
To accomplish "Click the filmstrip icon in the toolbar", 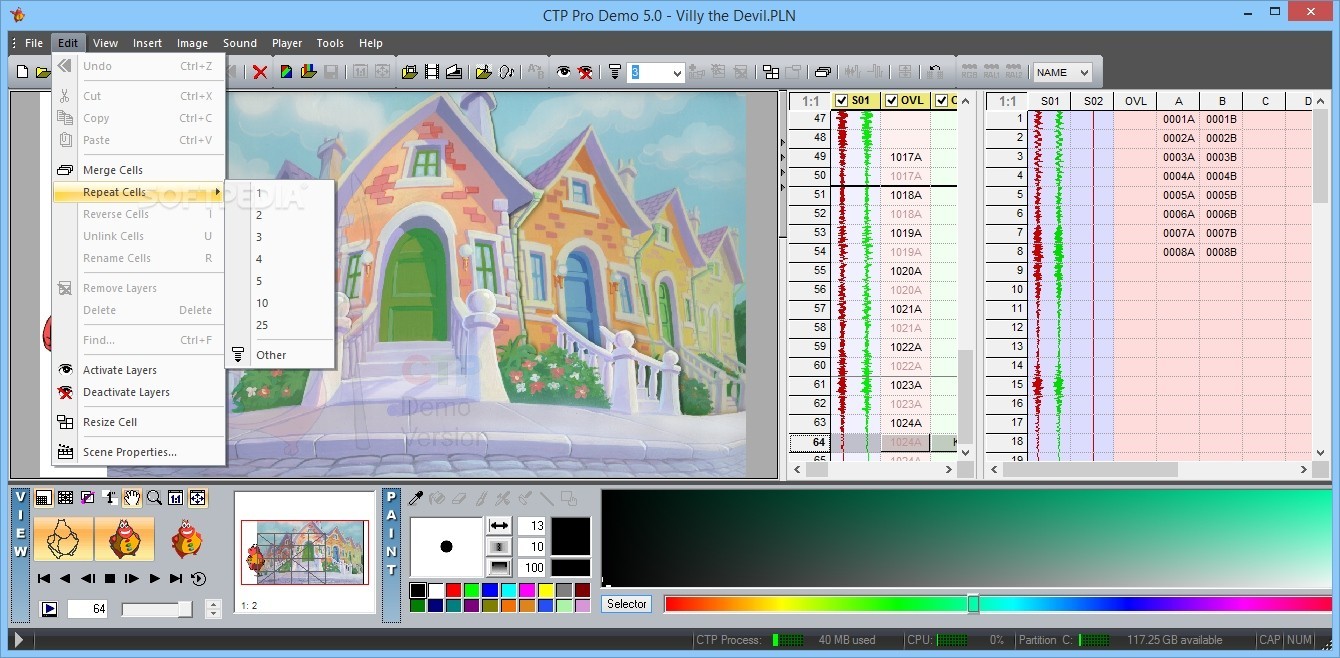I will tap(432, 72).
